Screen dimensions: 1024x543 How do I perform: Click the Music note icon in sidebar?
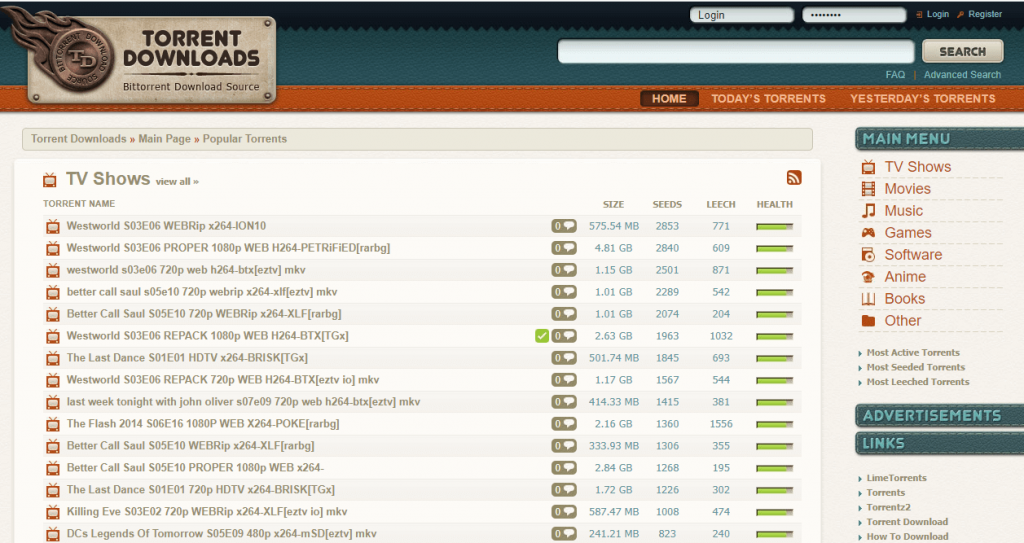pos(868,211)
